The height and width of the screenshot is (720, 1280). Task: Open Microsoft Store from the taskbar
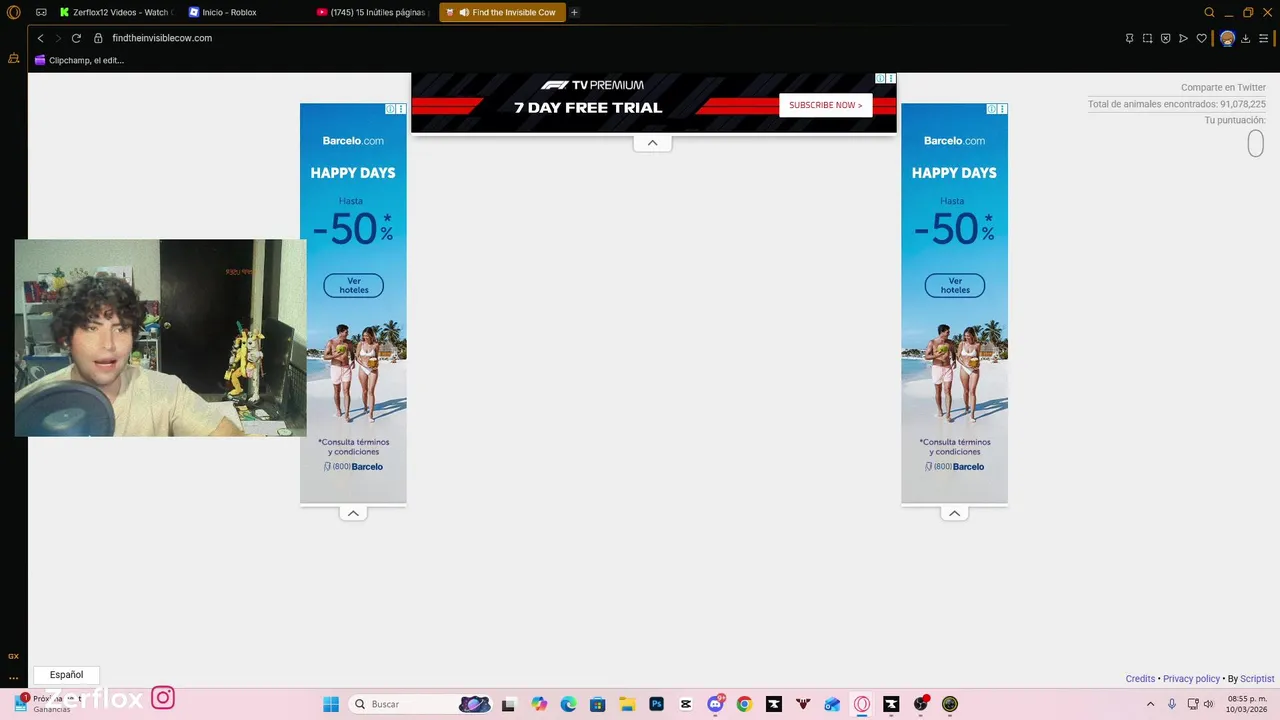tap(597, 704)
